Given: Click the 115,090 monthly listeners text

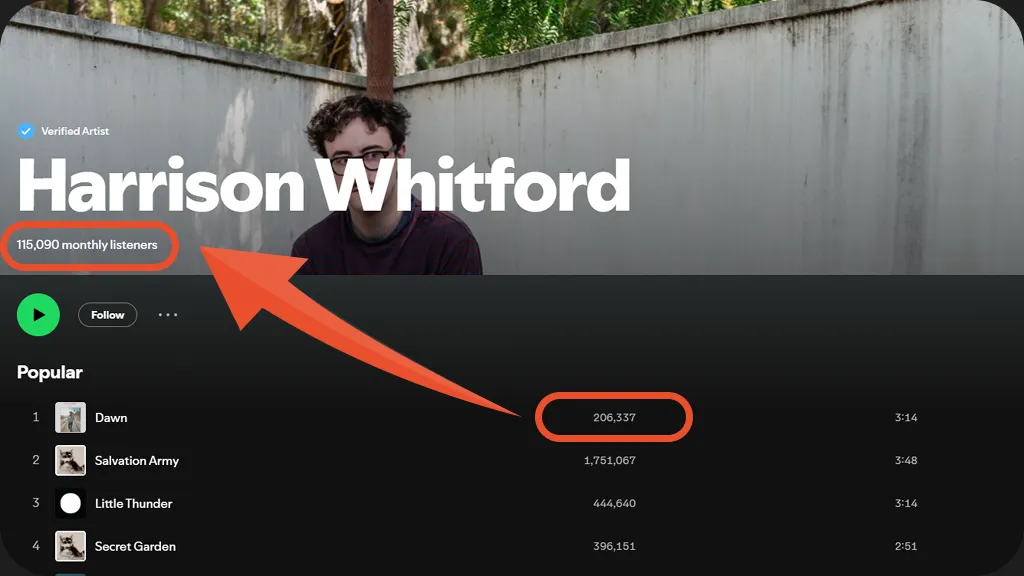Looking at the screenshot, I should [87, 245].
